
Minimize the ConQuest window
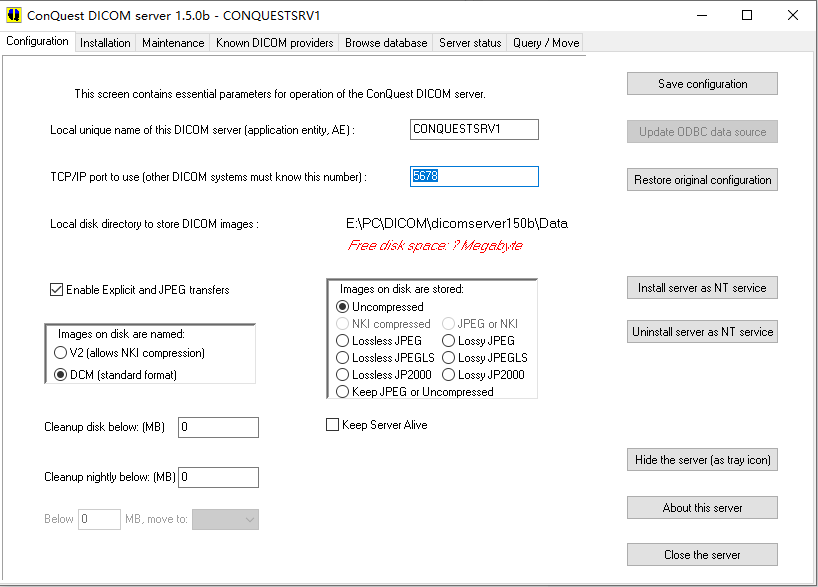pyautogui.click(x=702, y=15)
